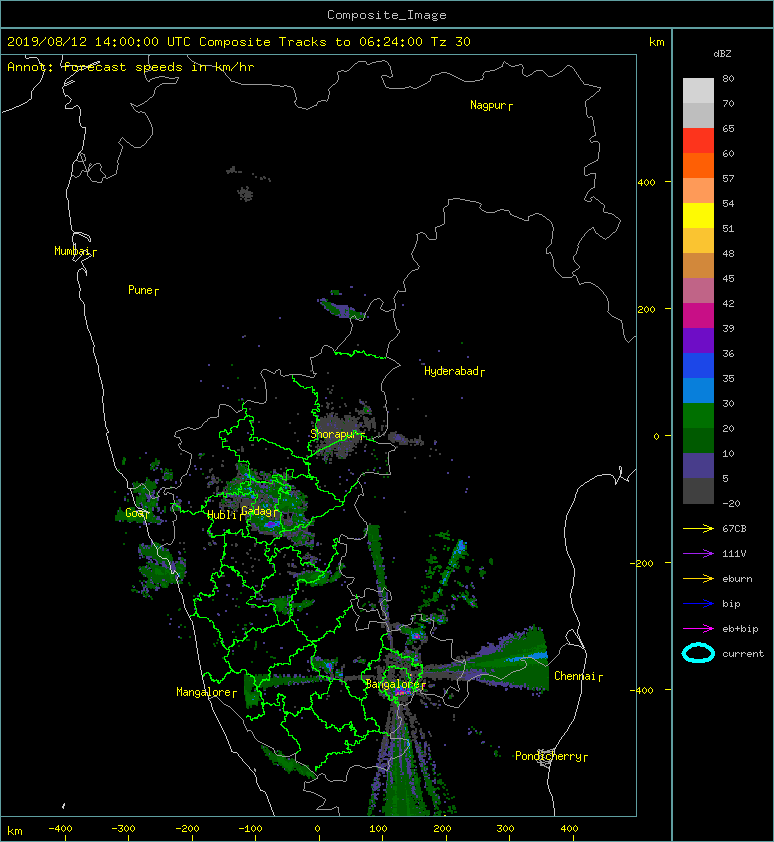This screenshot has height=842, width=774.
Task: Click the 42 dBZ magenta swatch
Action: tap(698, 315)
